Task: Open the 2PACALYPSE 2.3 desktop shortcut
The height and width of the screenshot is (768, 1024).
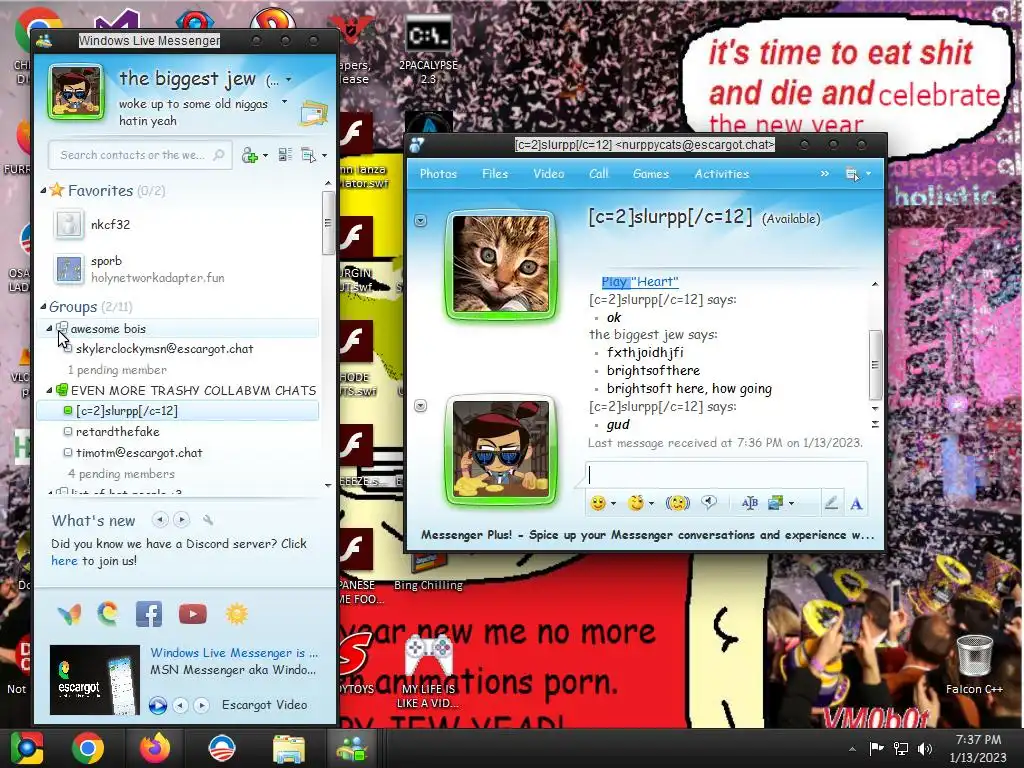Action: pos(428,50)
